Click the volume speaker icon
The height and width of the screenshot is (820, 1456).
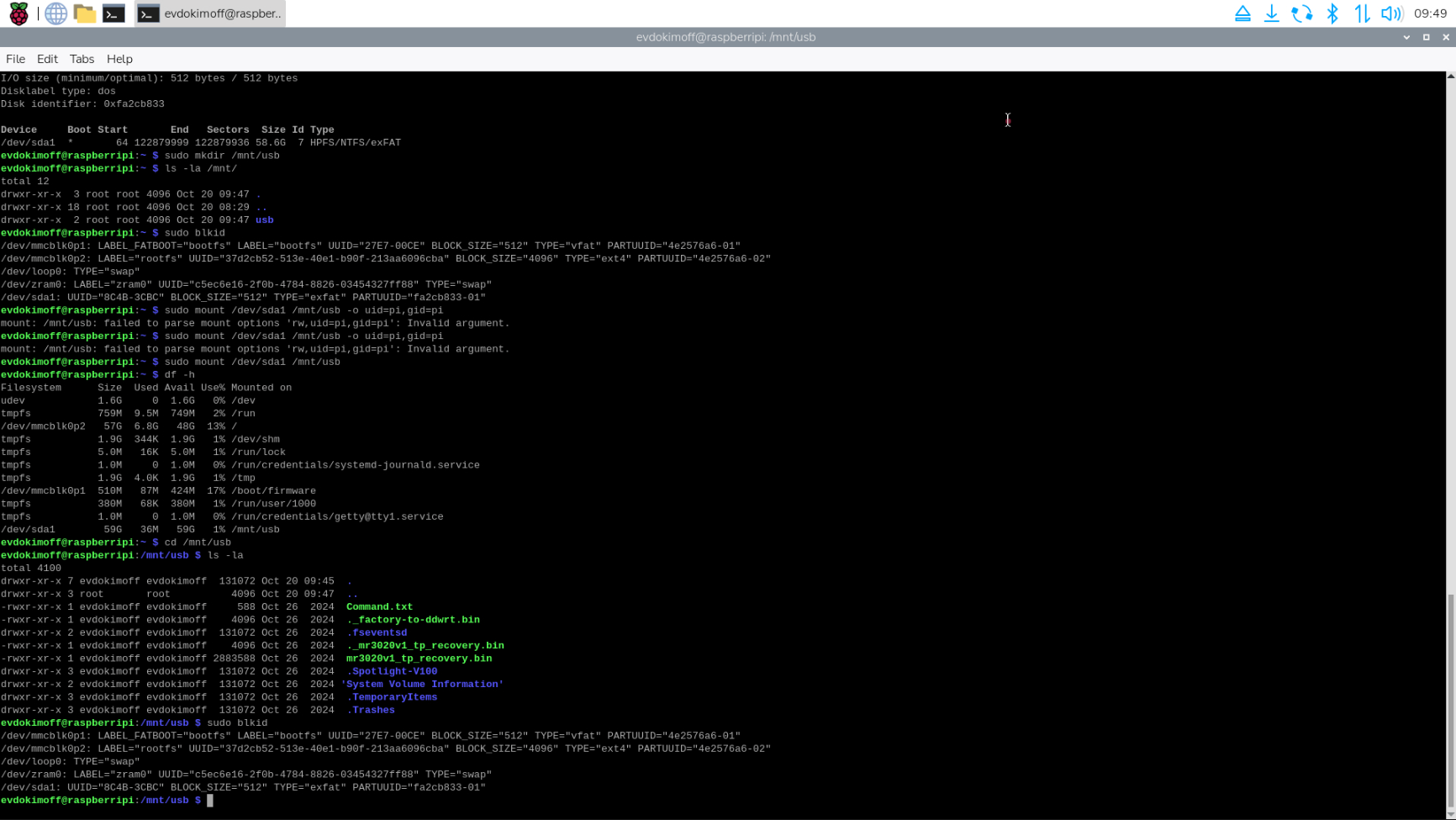(x=1391, y=13)
